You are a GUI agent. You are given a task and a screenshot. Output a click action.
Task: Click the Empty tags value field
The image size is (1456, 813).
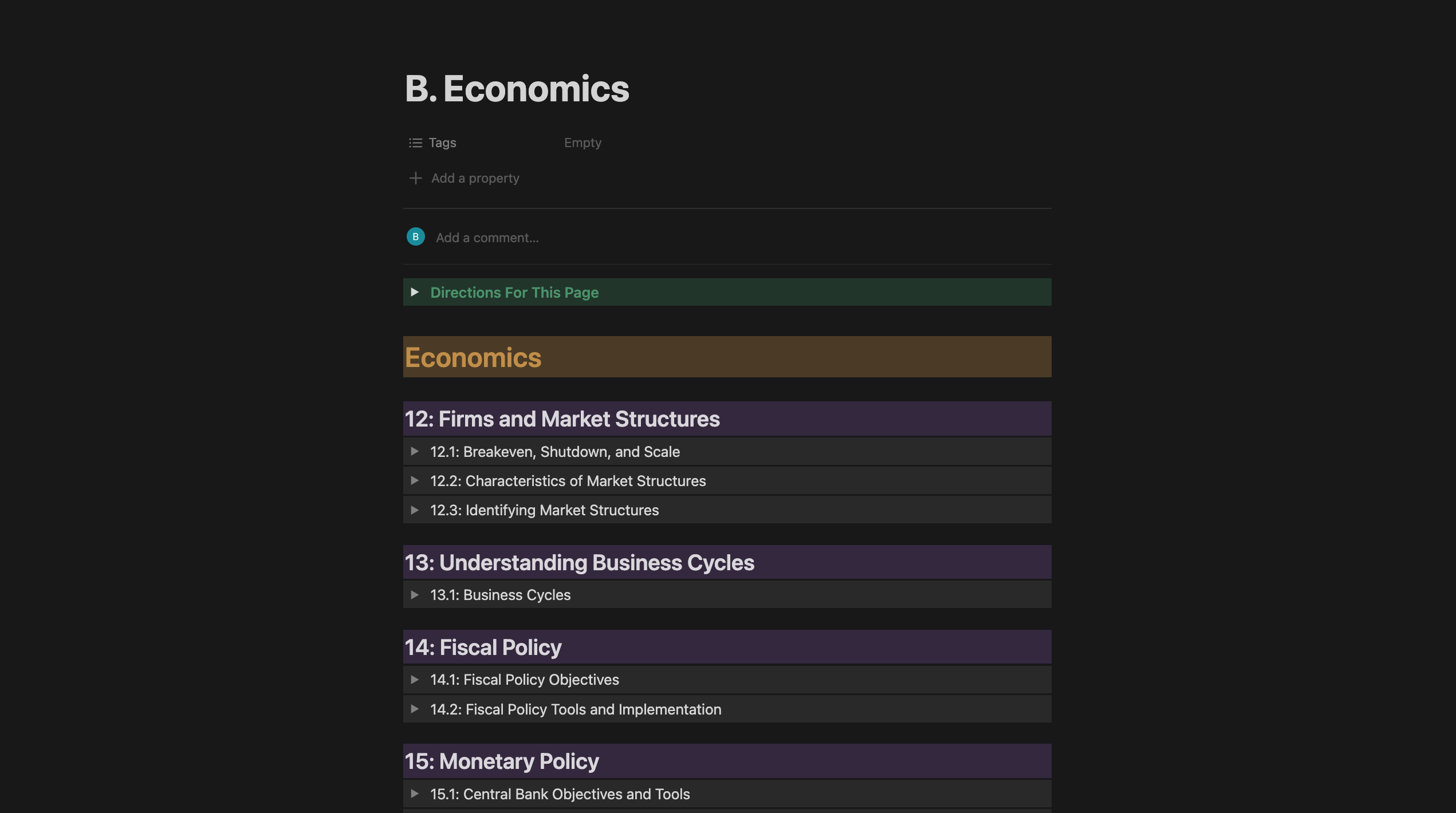[583, 143]
